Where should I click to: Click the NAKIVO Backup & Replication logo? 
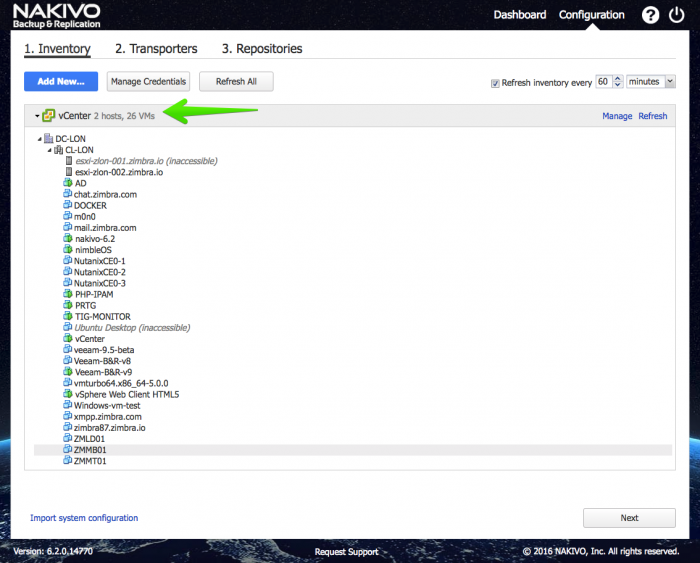coord(56,16)
